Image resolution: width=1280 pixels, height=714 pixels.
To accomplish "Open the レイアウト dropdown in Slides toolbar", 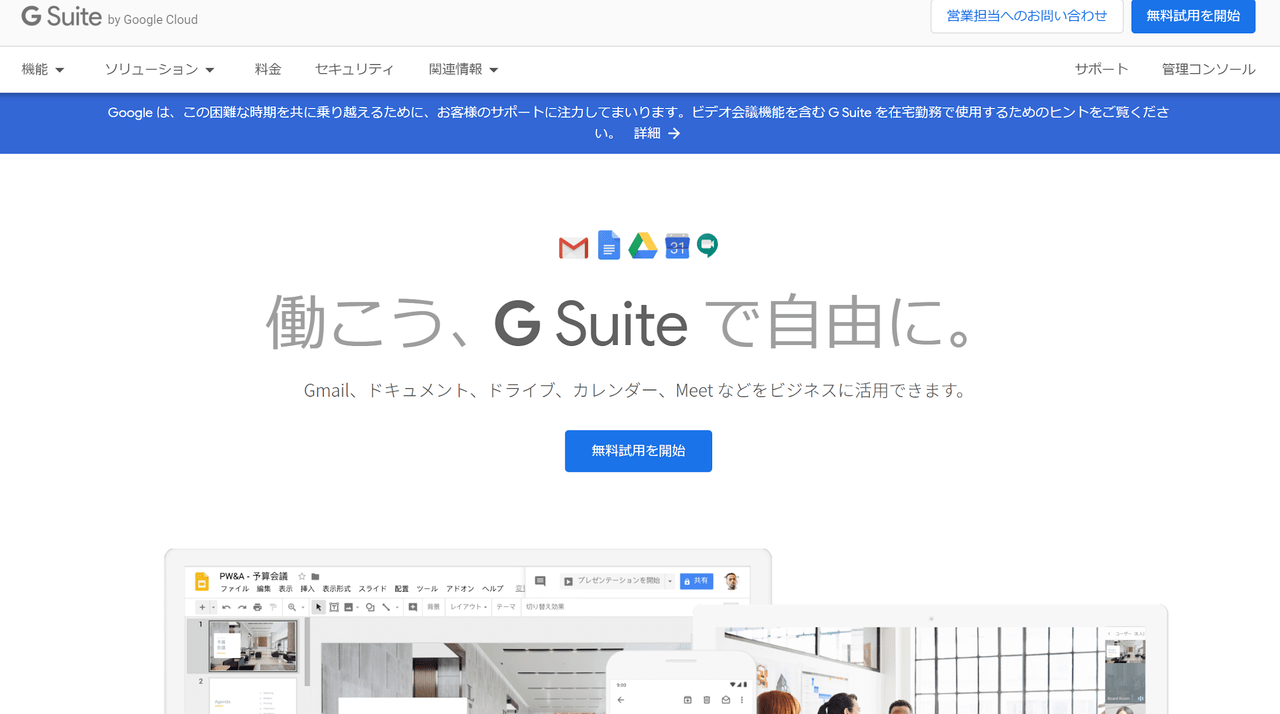I will coord(469,607).
